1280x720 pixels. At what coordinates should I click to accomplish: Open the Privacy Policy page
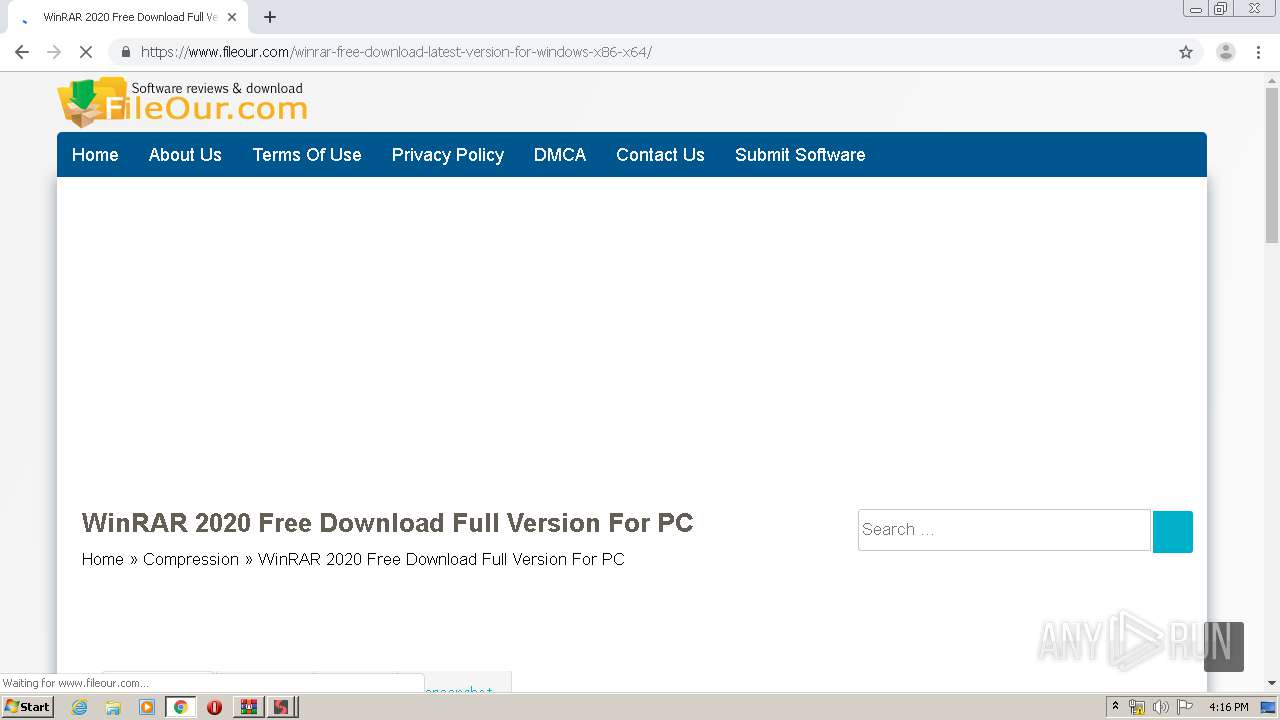point(448,155)
